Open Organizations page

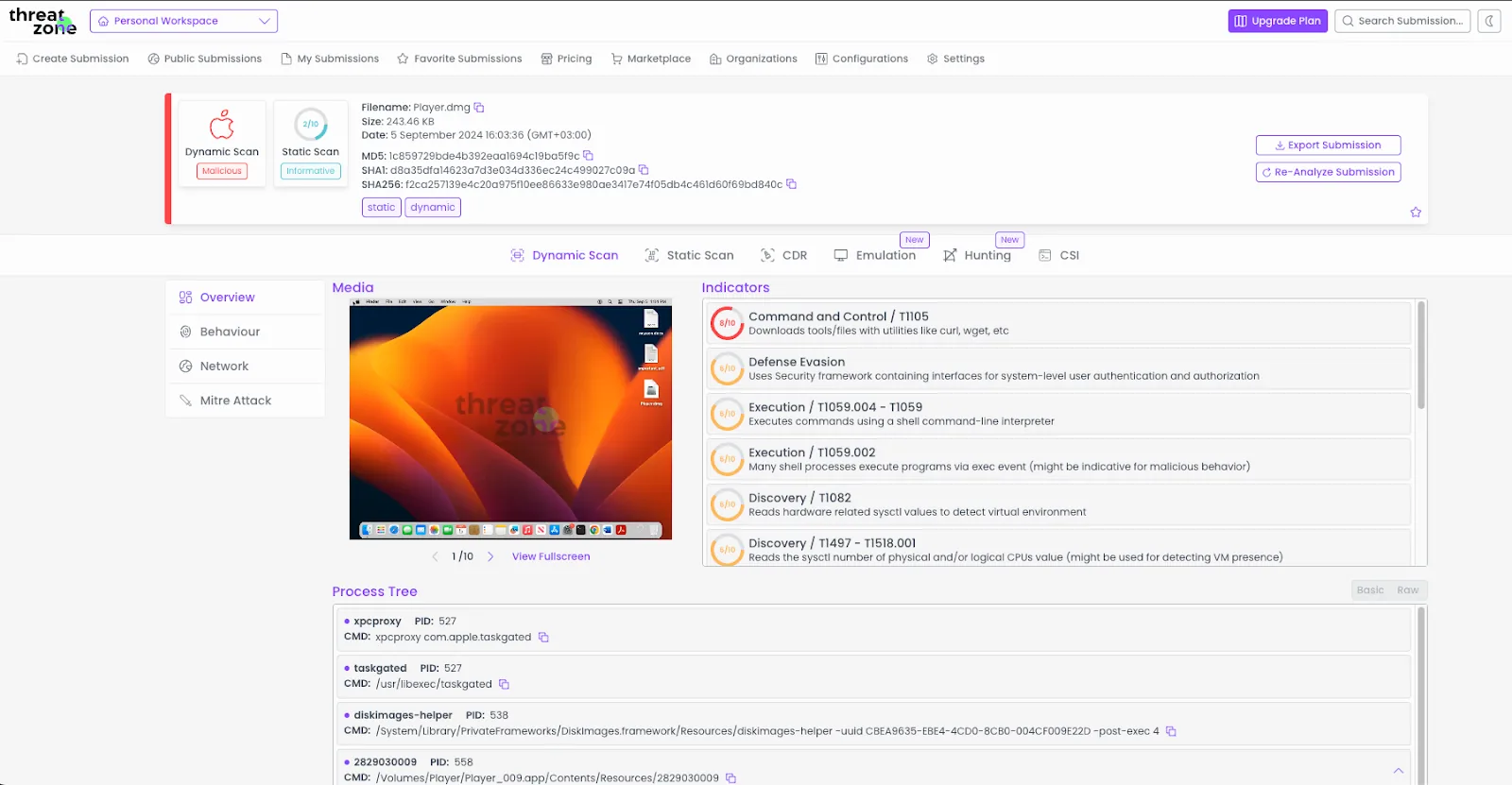click(x=753, y=59)
